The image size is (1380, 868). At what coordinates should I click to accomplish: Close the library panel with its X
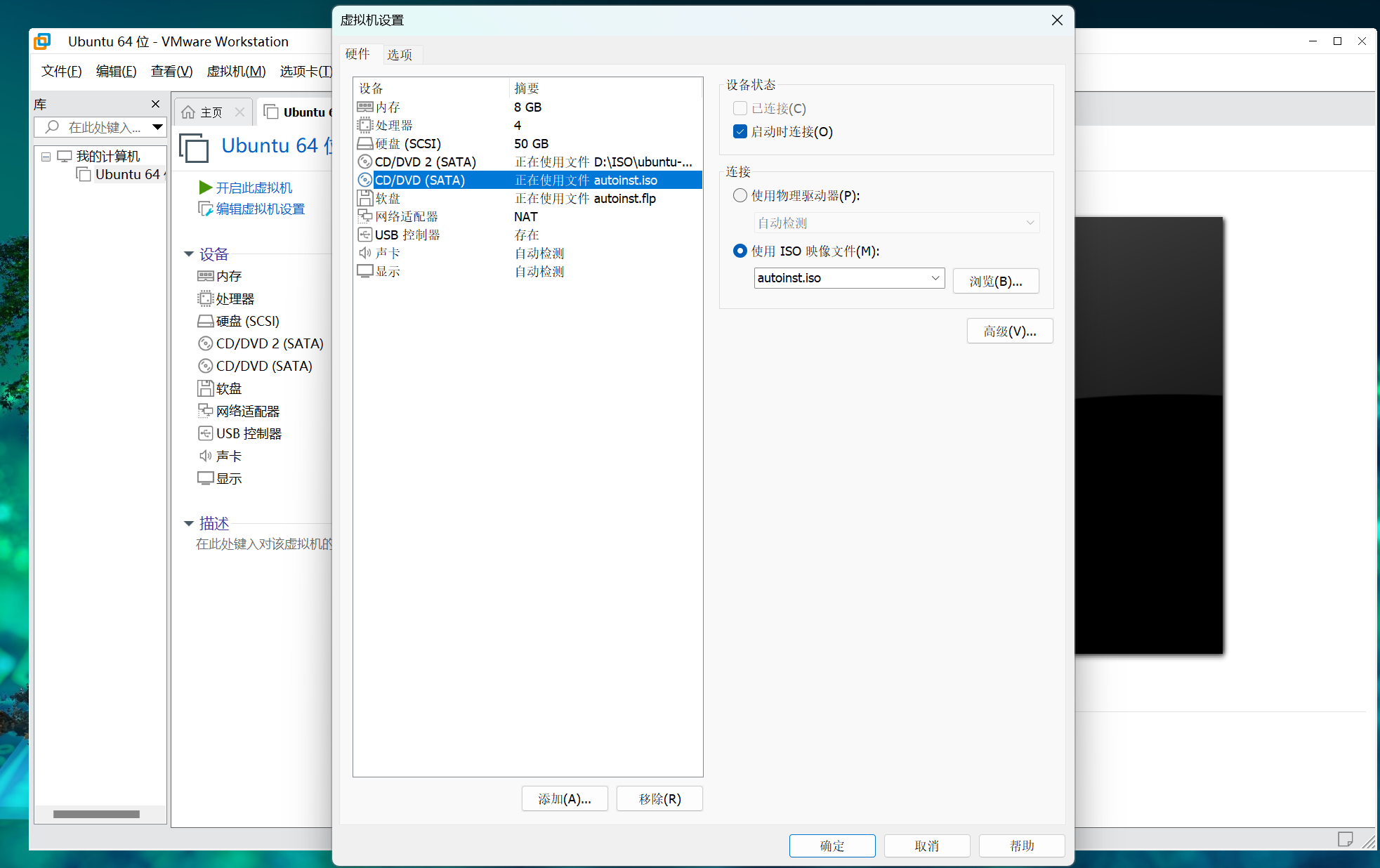(x=155, y=104)
